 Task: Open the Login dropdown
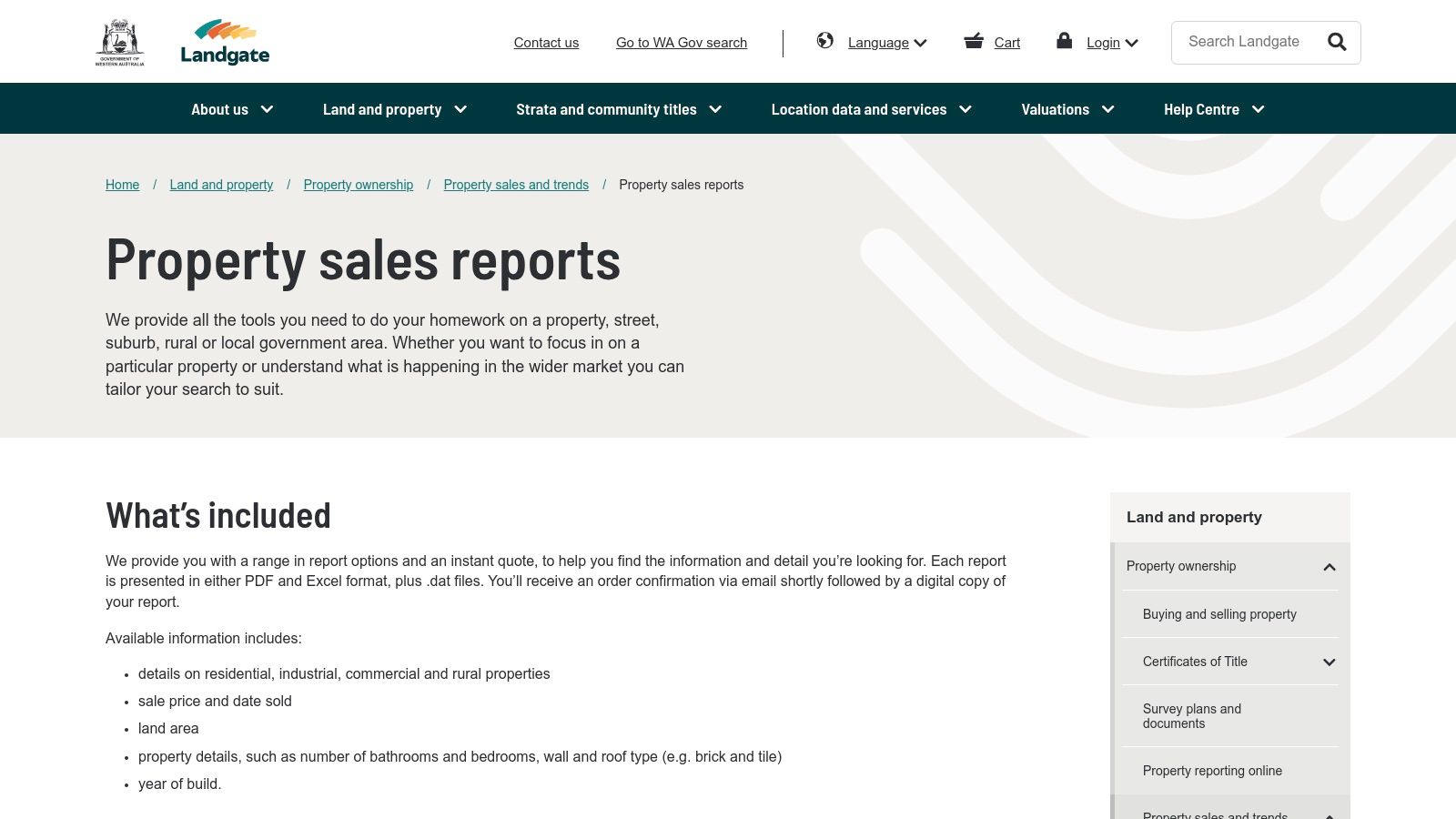(x=1110, y=42)
